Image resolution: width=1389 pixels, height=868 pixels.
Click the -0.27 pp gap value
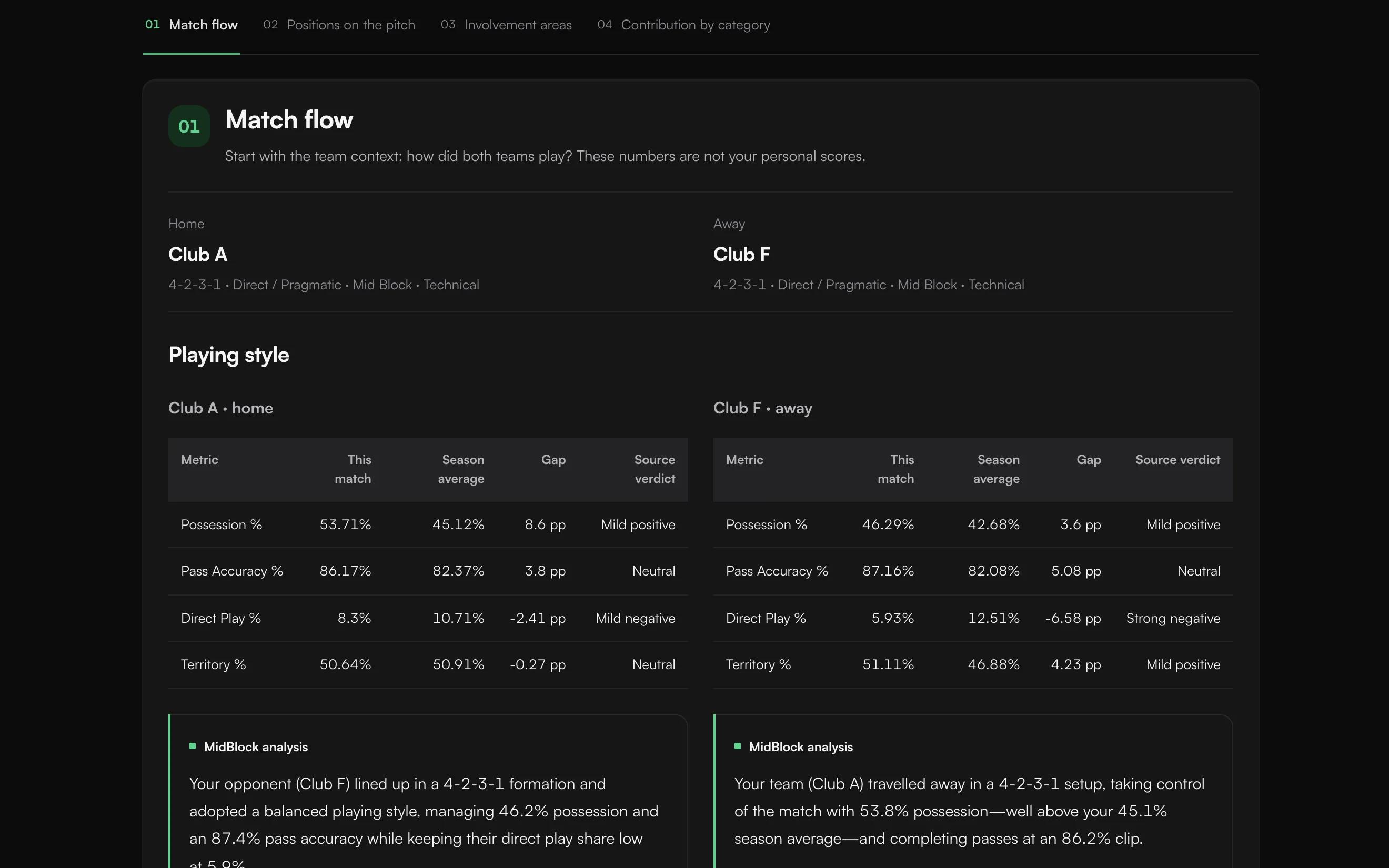click(537, 665)
